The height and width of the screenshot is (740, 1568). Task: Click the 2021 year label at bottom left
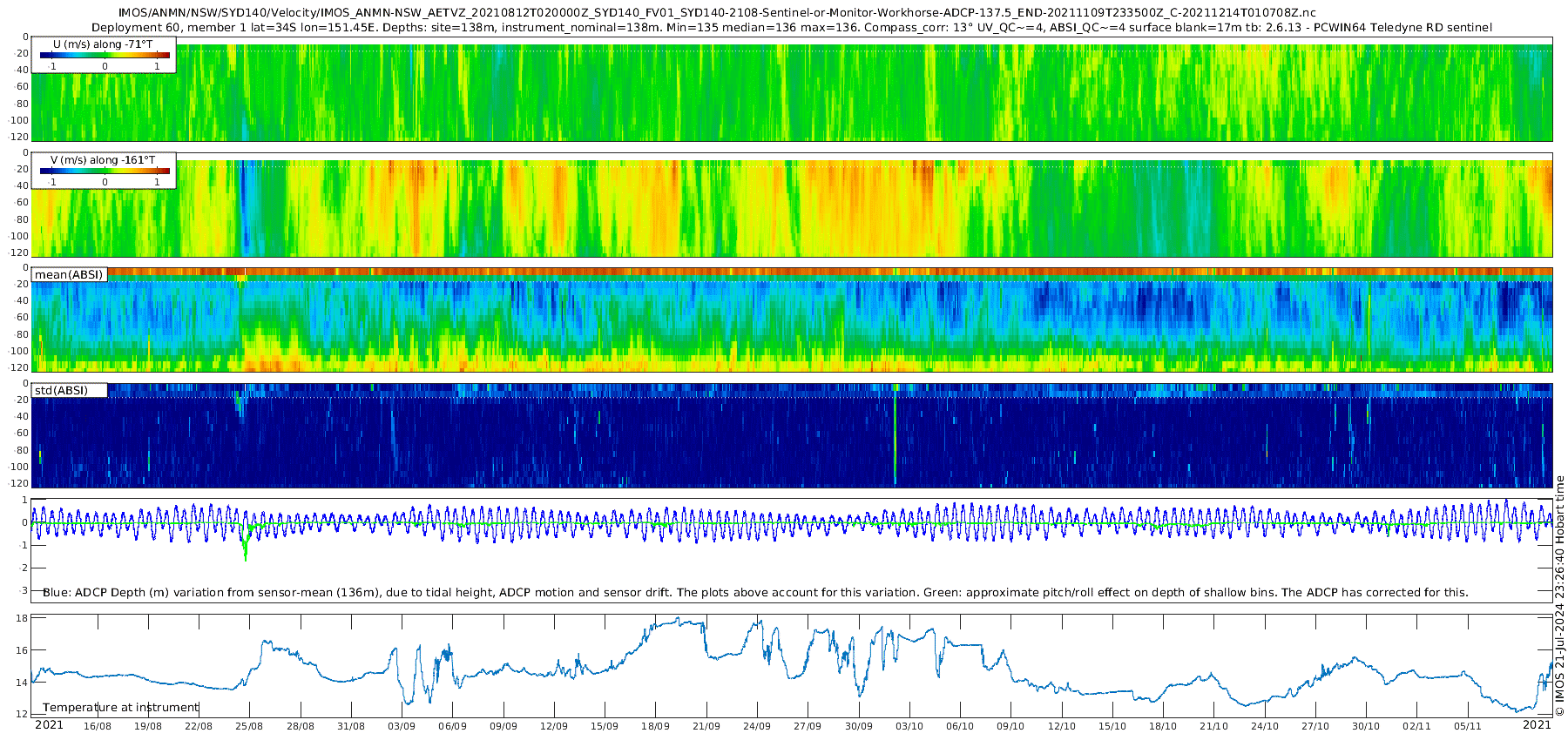[x=49, y=724]
